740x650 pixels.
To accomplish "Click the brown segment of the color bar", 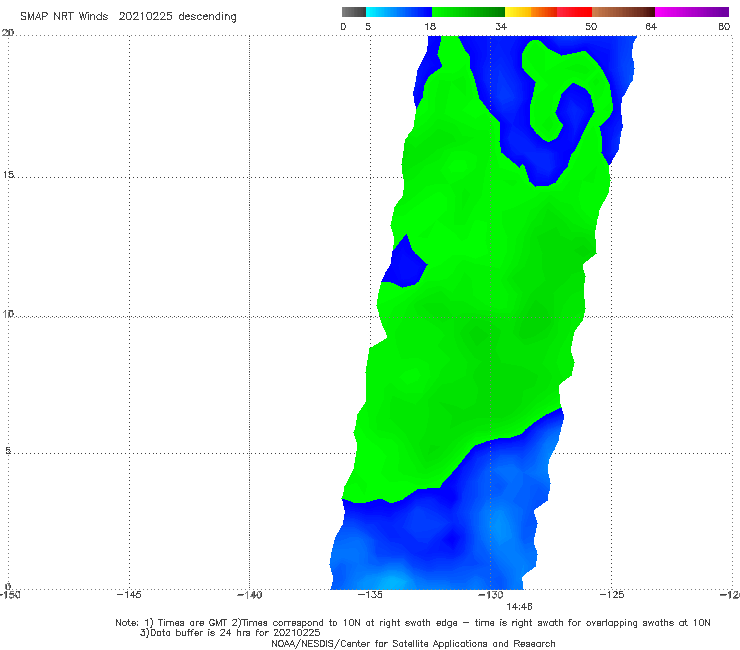I will point(623,12).
